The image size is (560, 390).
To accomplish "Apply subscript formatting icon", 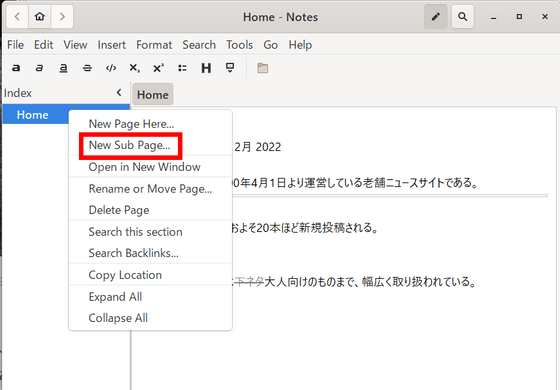I will [135, 68].
